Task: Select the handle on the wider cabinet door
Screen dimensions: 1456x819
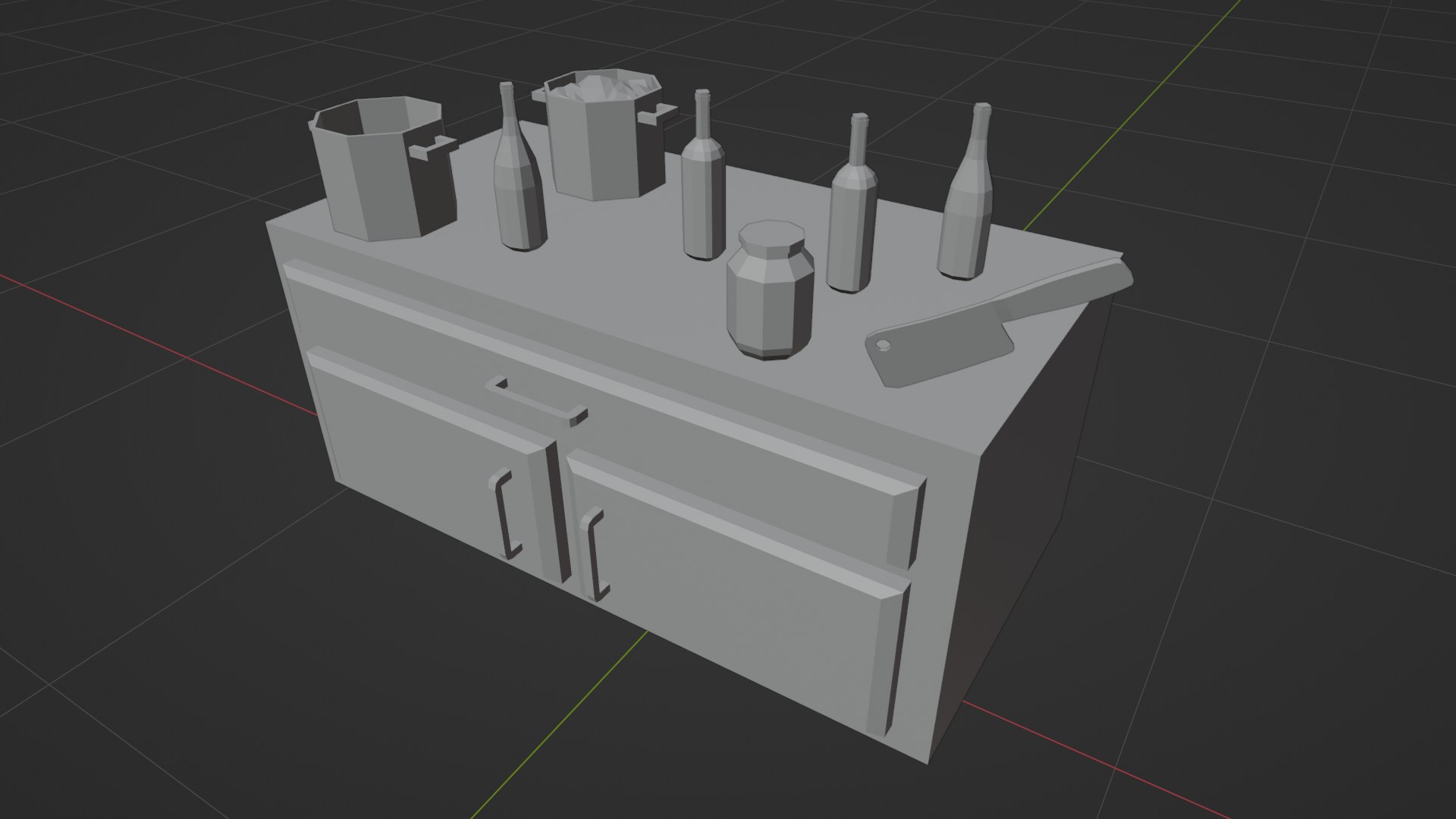Action: 593,555
